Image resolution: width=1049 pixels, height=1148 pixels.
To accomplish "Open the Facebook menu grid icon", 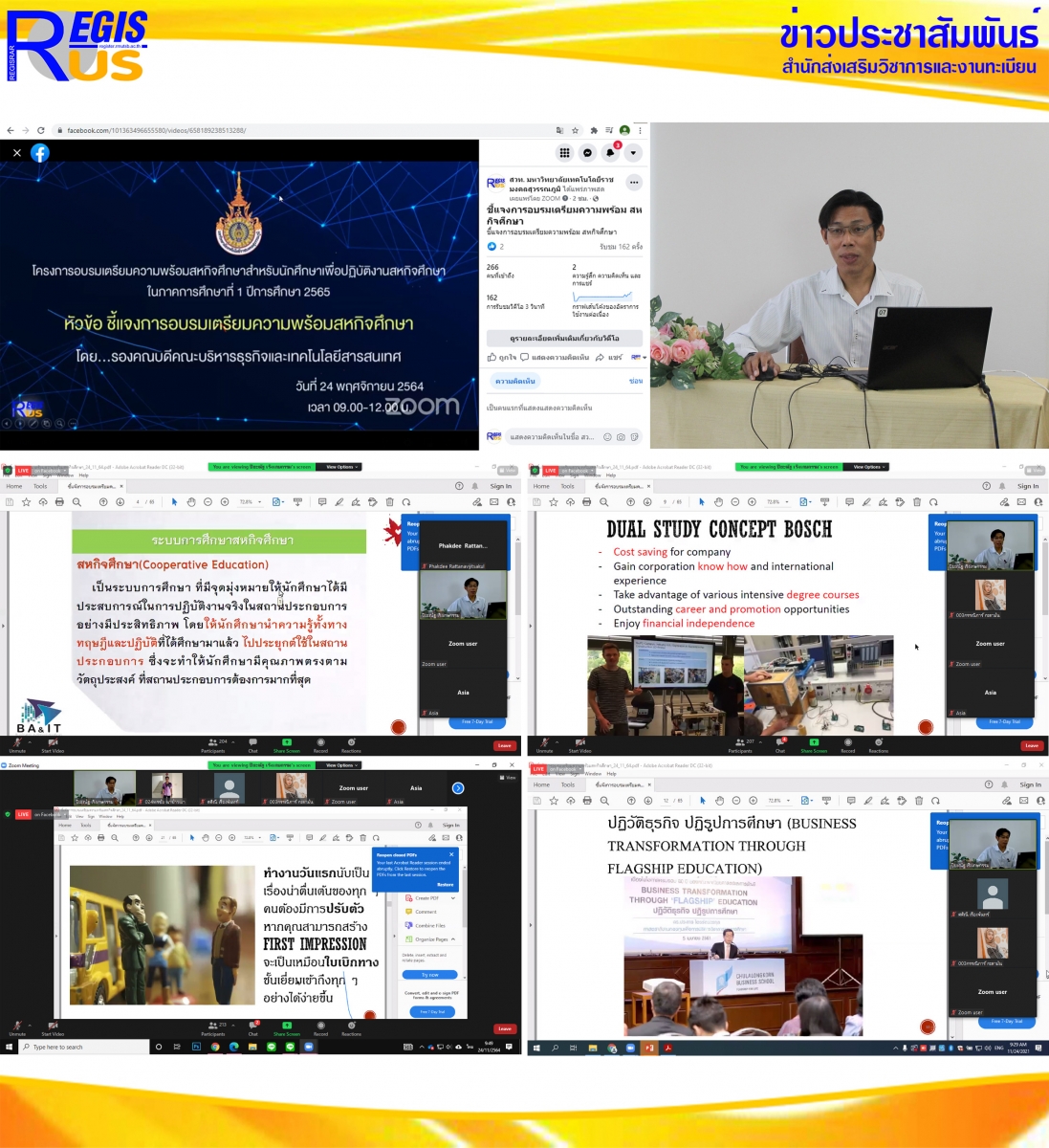I will (564, 153).
